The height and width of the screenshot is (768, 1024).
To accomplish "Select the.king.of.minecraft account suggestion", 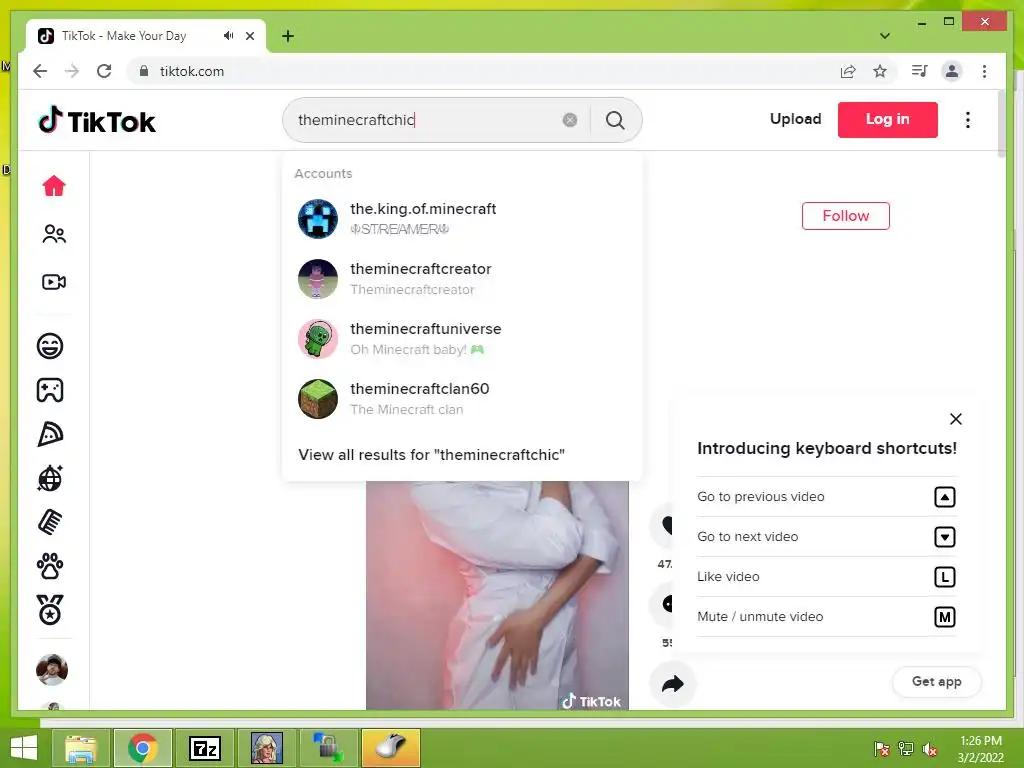I will [462, 219].
